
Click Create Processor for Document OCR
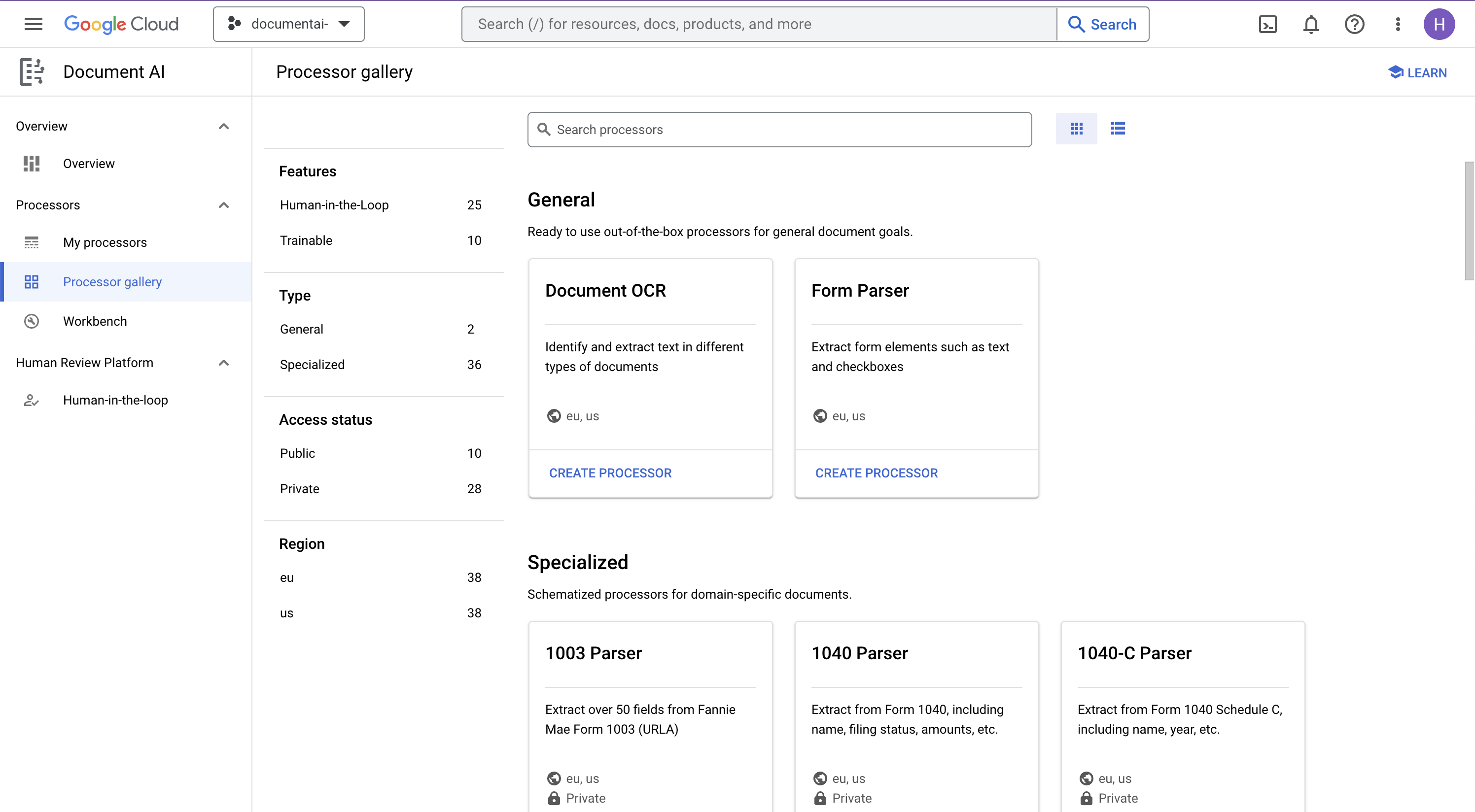tap(610, 472)
